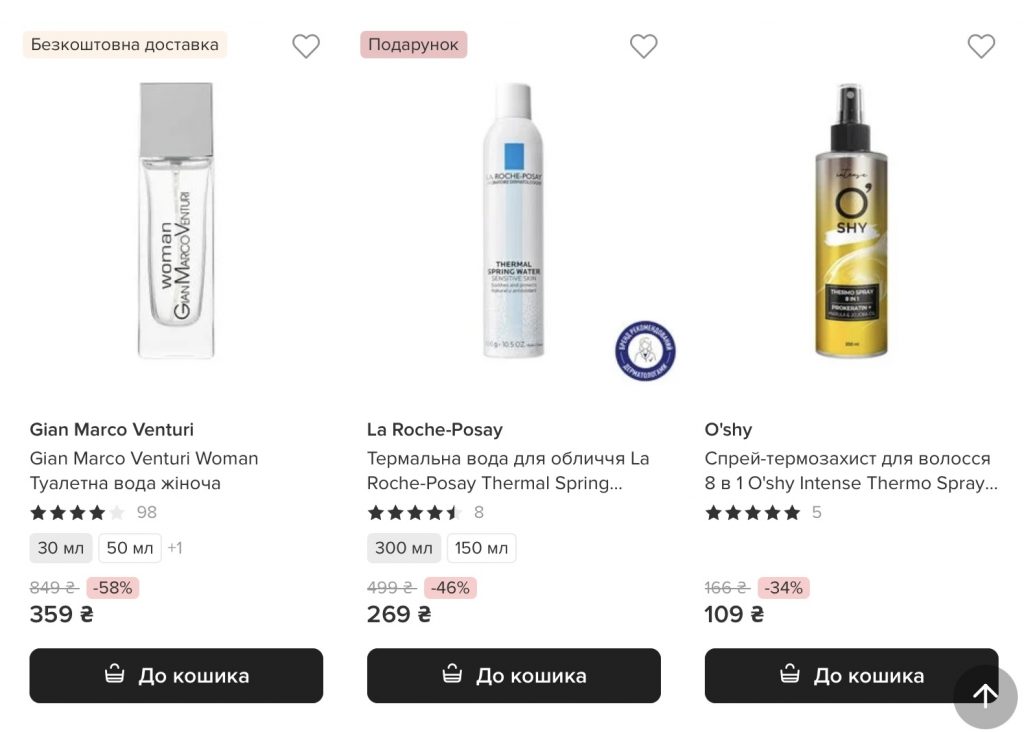1024x732 pixels.
Task: Choose 50 мл volume for perfume
Action: coord(129,548)
